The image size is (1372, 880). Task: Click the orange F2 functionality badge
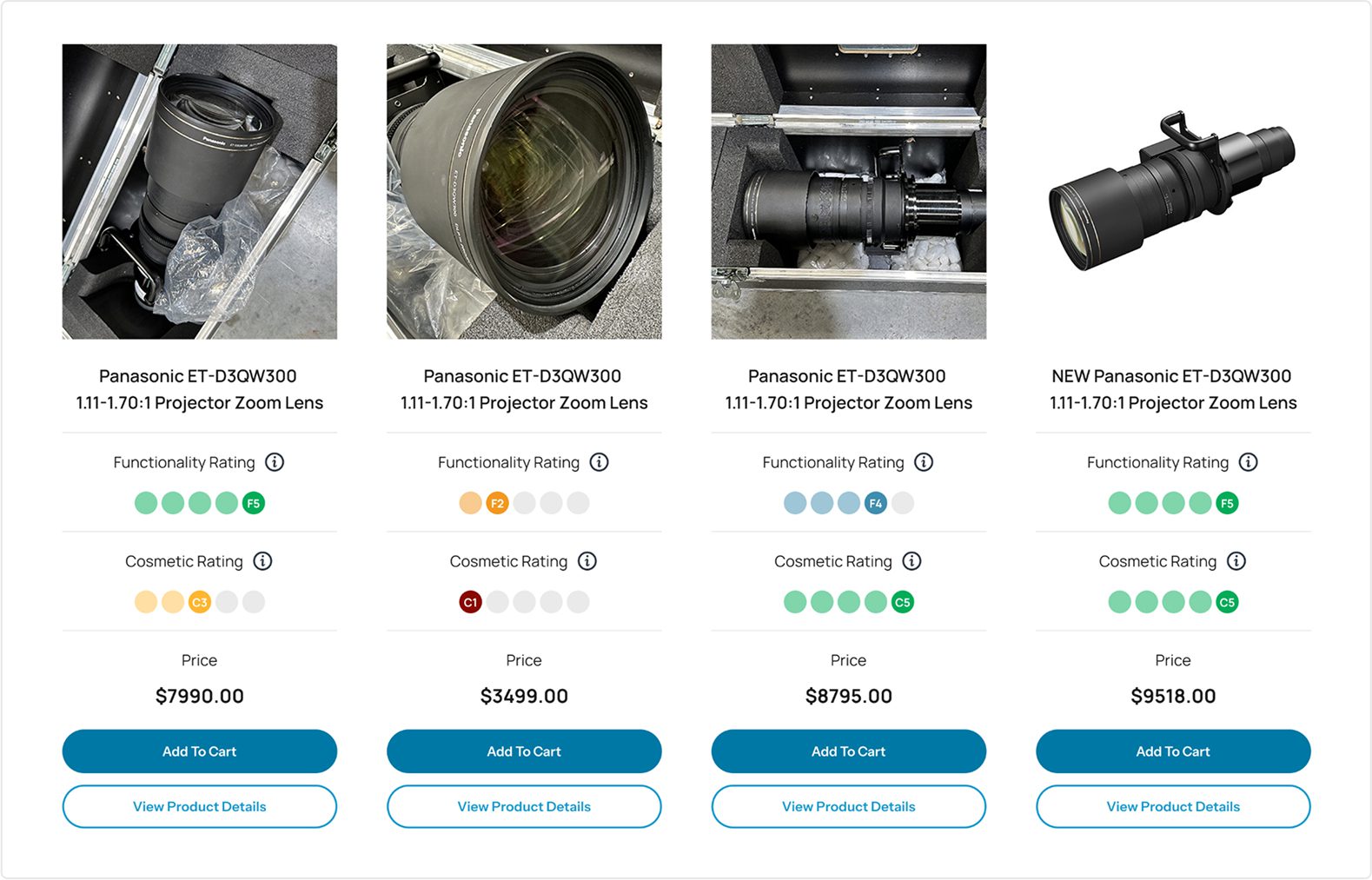tap(497, 503)
